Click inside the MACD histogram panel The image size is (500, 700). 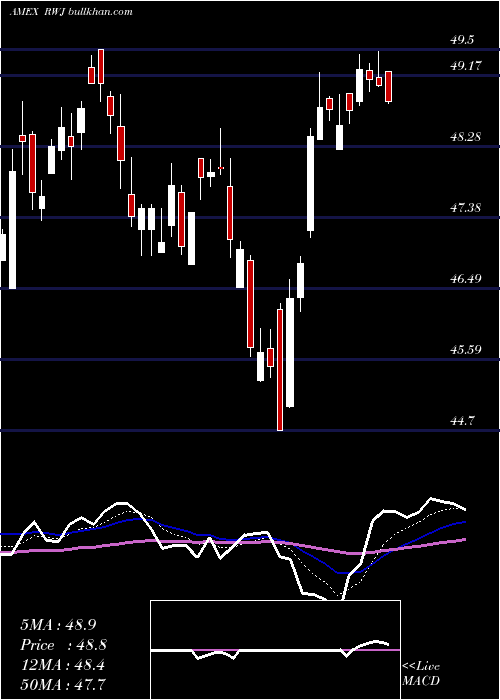tap(275, 650)
